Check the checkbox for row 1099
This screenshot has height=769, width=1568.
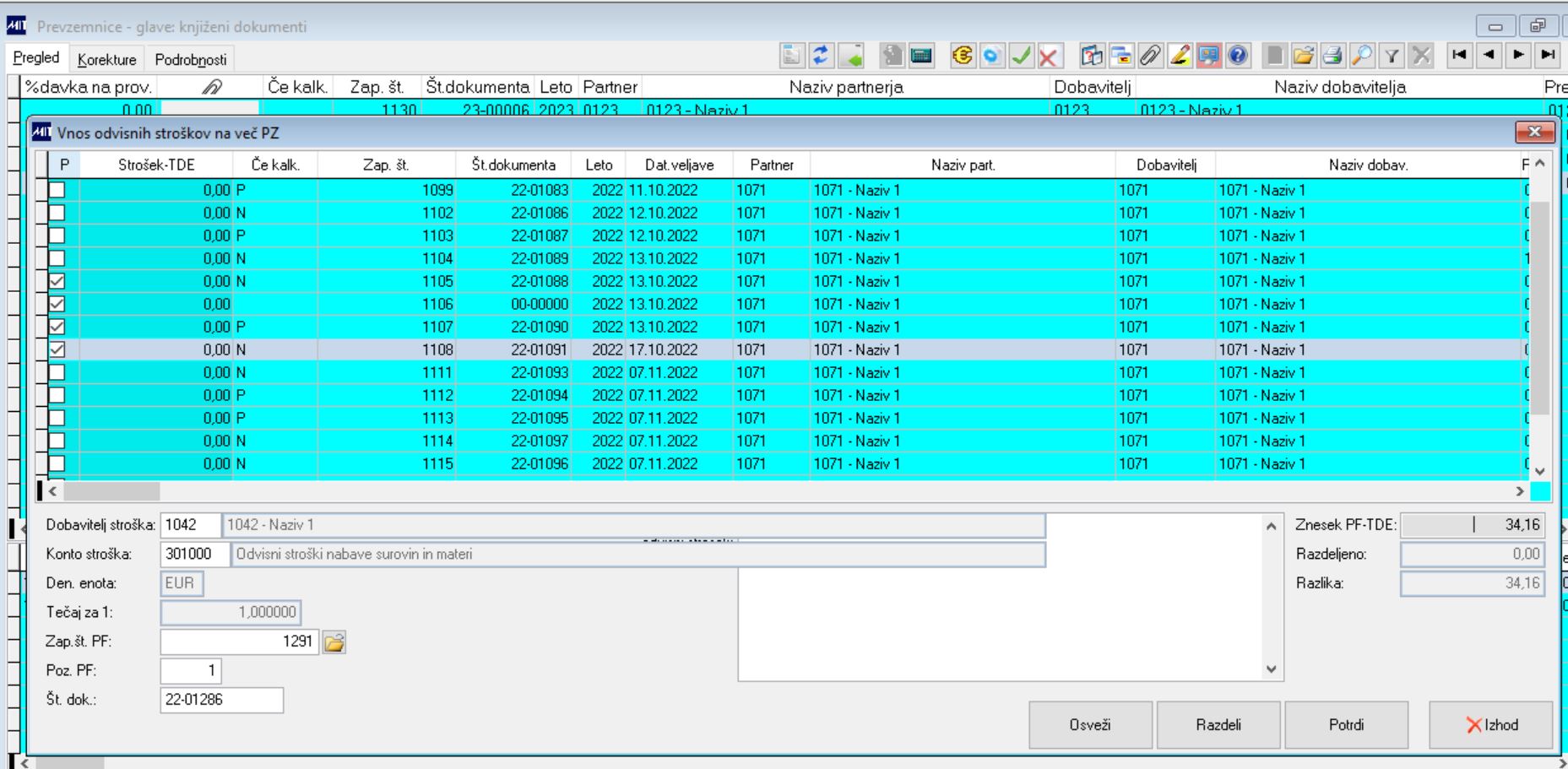pyautogui.click(x=57, y=190)
